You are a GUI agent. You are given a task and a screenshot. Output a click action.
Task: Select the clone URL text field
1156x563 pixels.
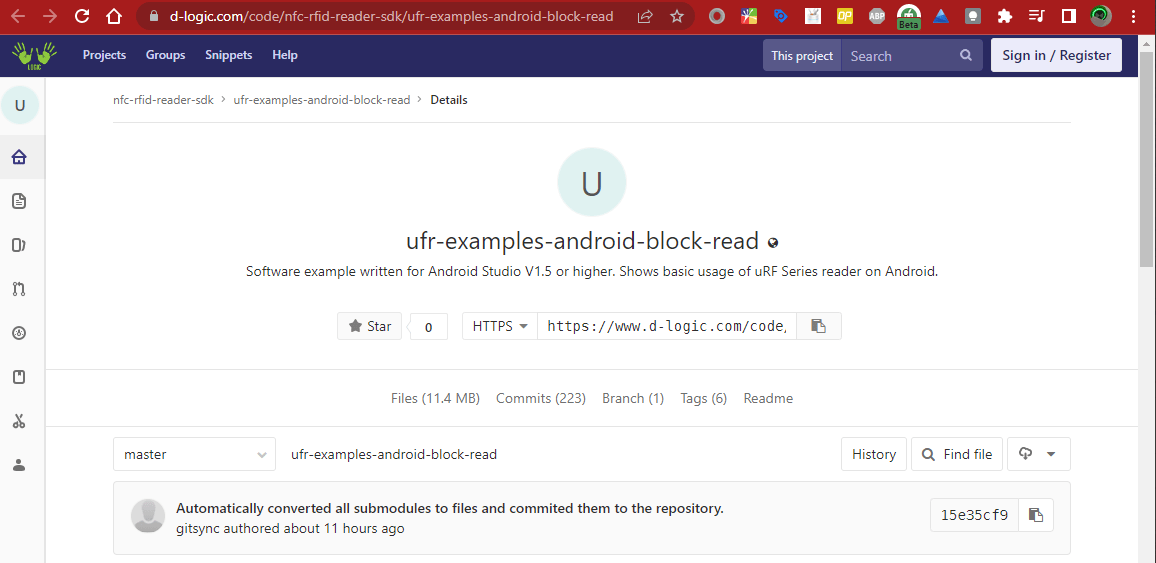(x=667, y=326)
